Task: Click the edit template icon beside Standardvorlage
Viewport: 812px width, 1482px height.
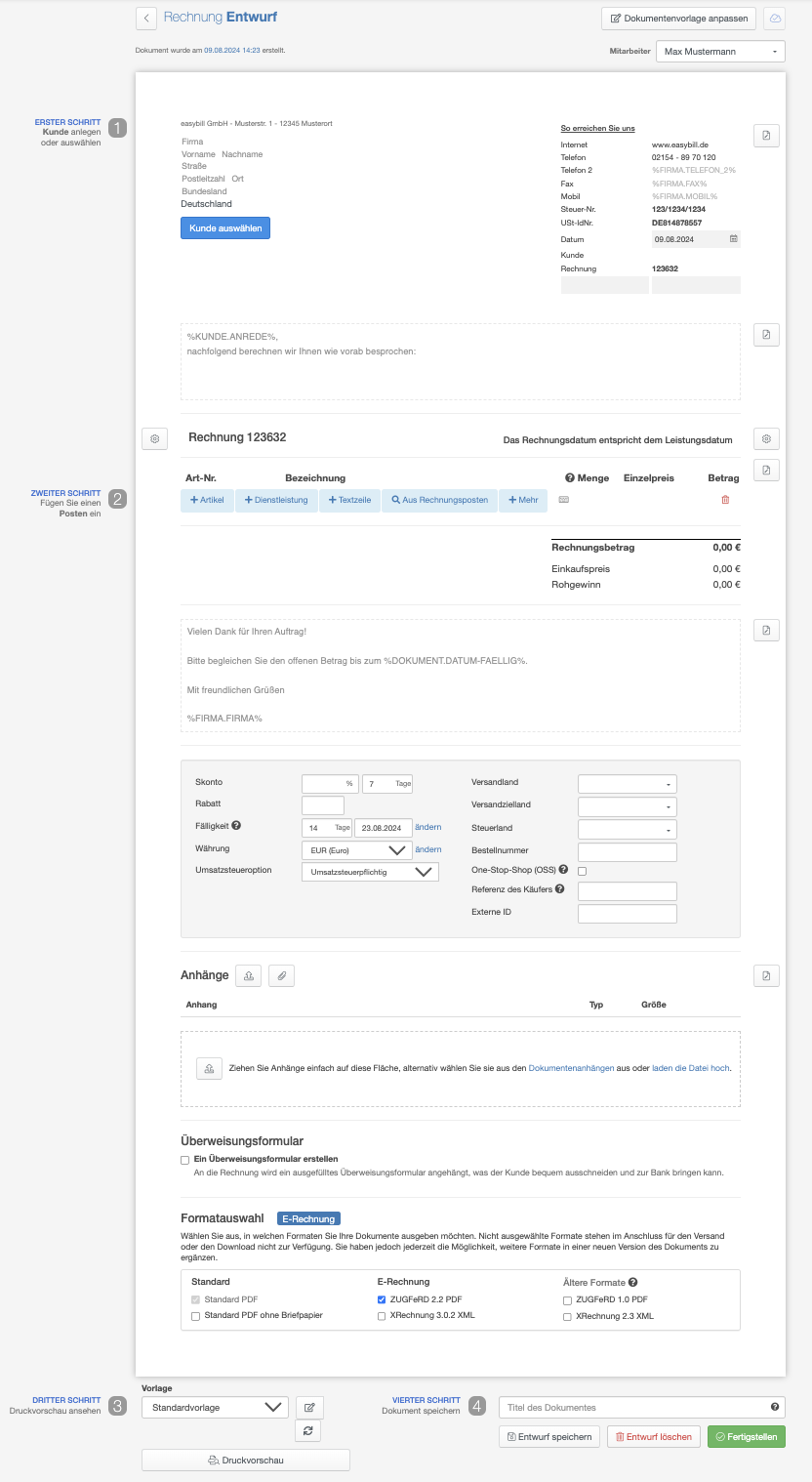Action: pyautogui.click(x=309, y=1407)
